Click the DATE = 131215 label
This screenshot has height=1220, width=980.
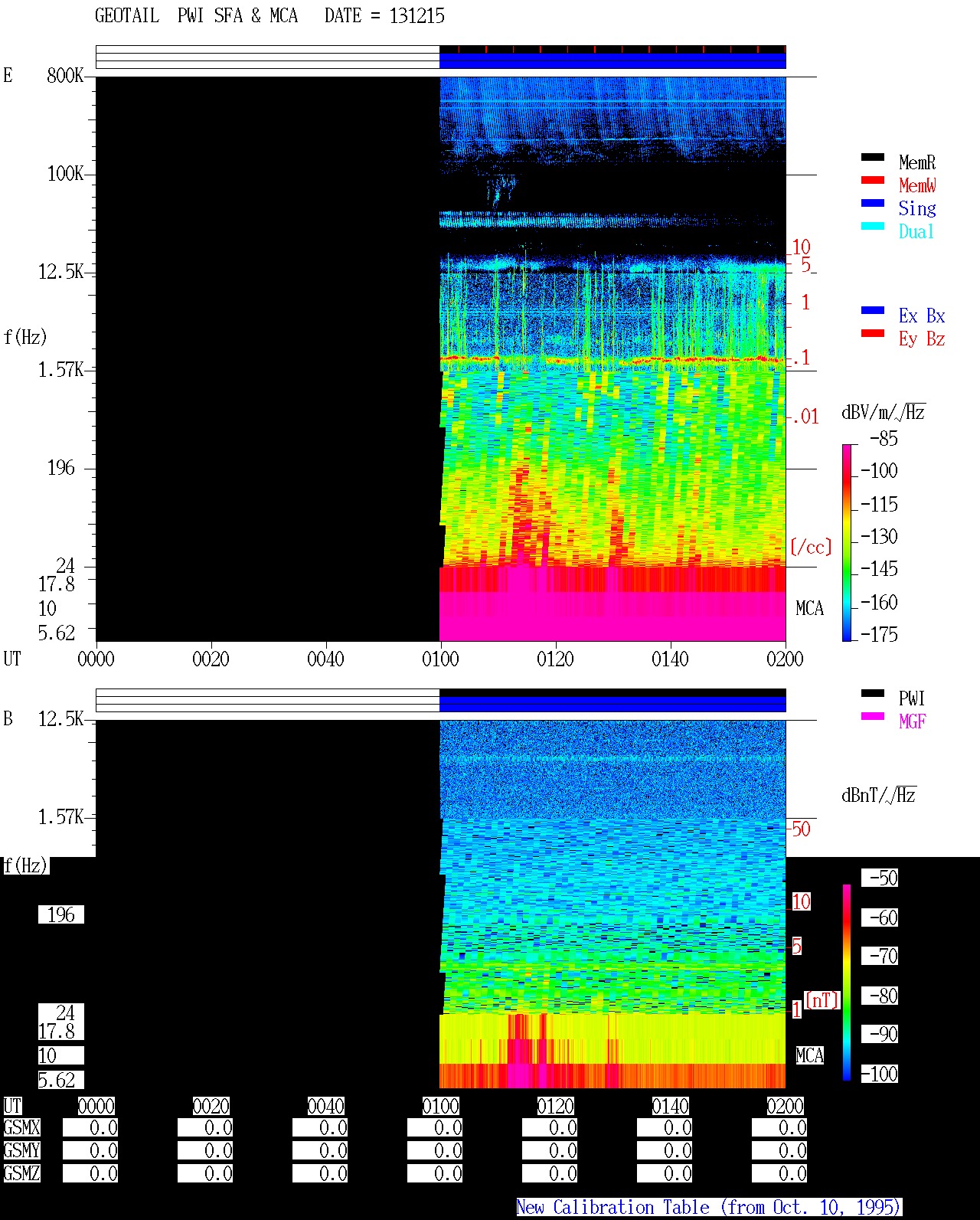pyautogui.click(x=384, y=15)
